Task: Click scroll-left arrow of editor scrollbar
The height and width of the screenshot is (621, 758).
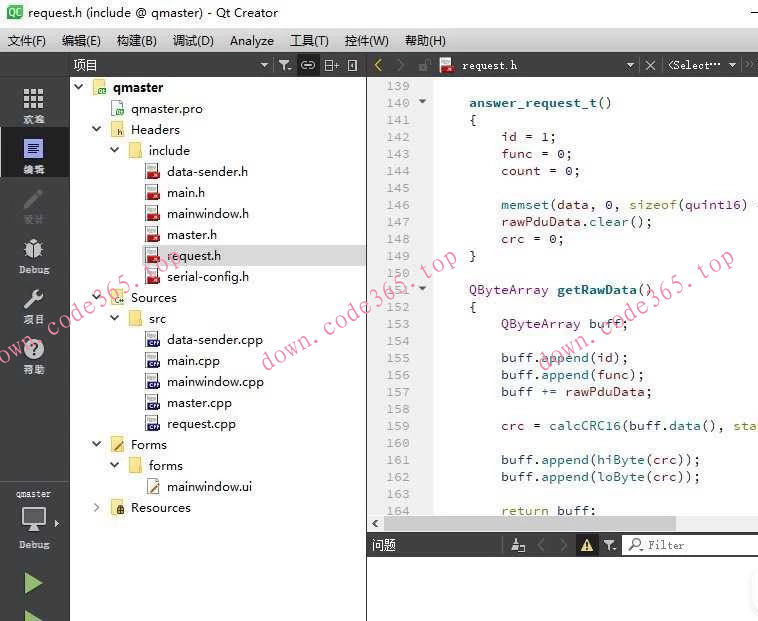Action: (x=375, y=523)
